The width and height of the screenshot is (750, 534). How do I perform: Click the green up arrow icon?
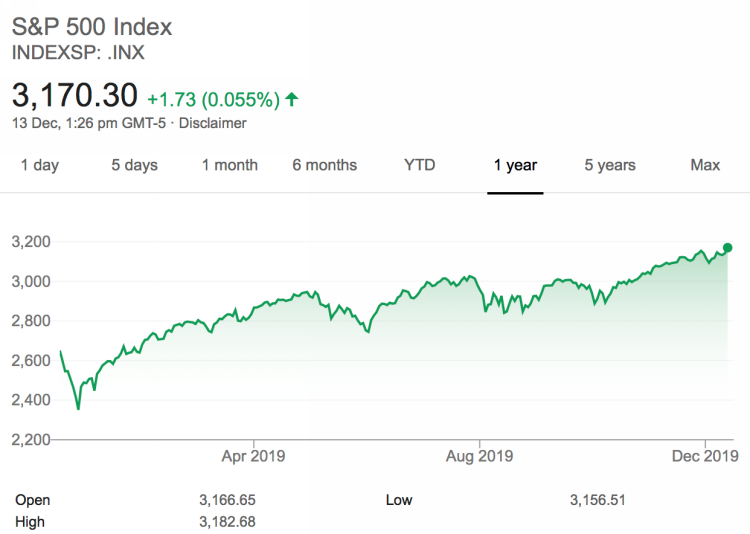(291, 99)
